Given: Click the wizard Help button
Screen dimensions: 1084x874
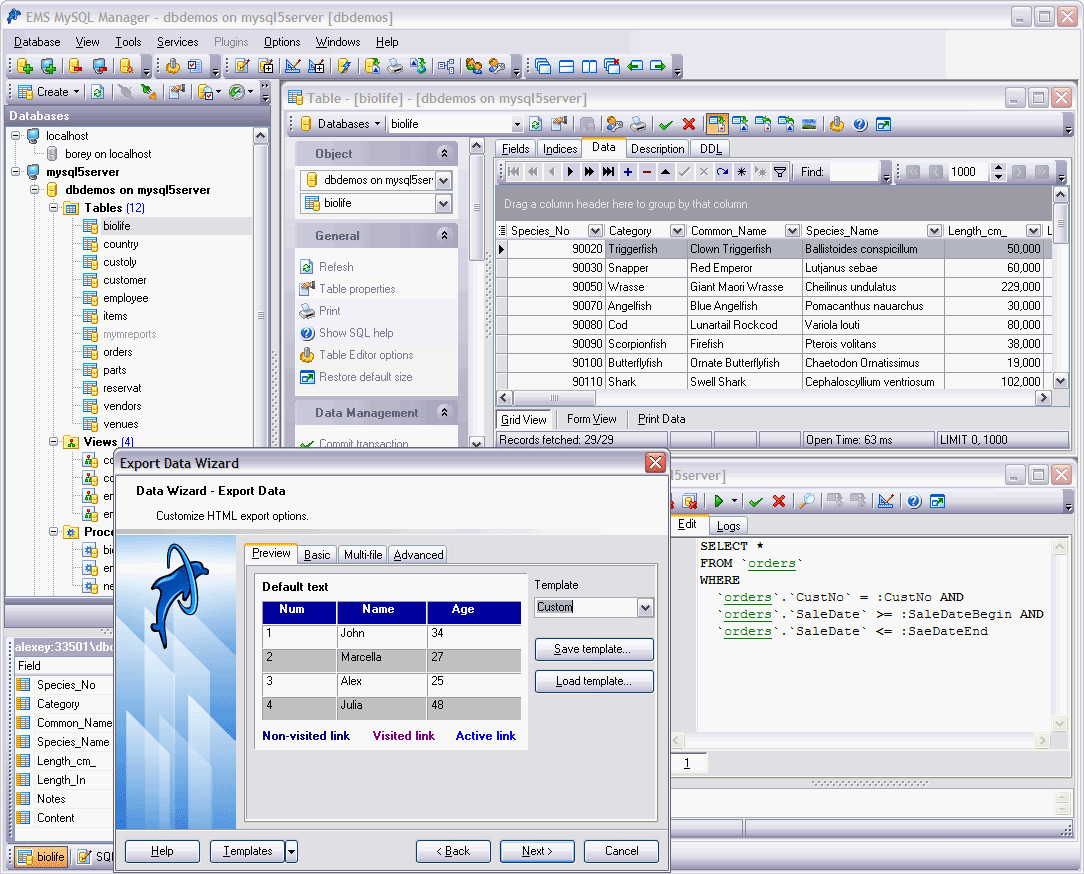Looking at the screenshot, I should pyautogui.click(x=162, y=851).
